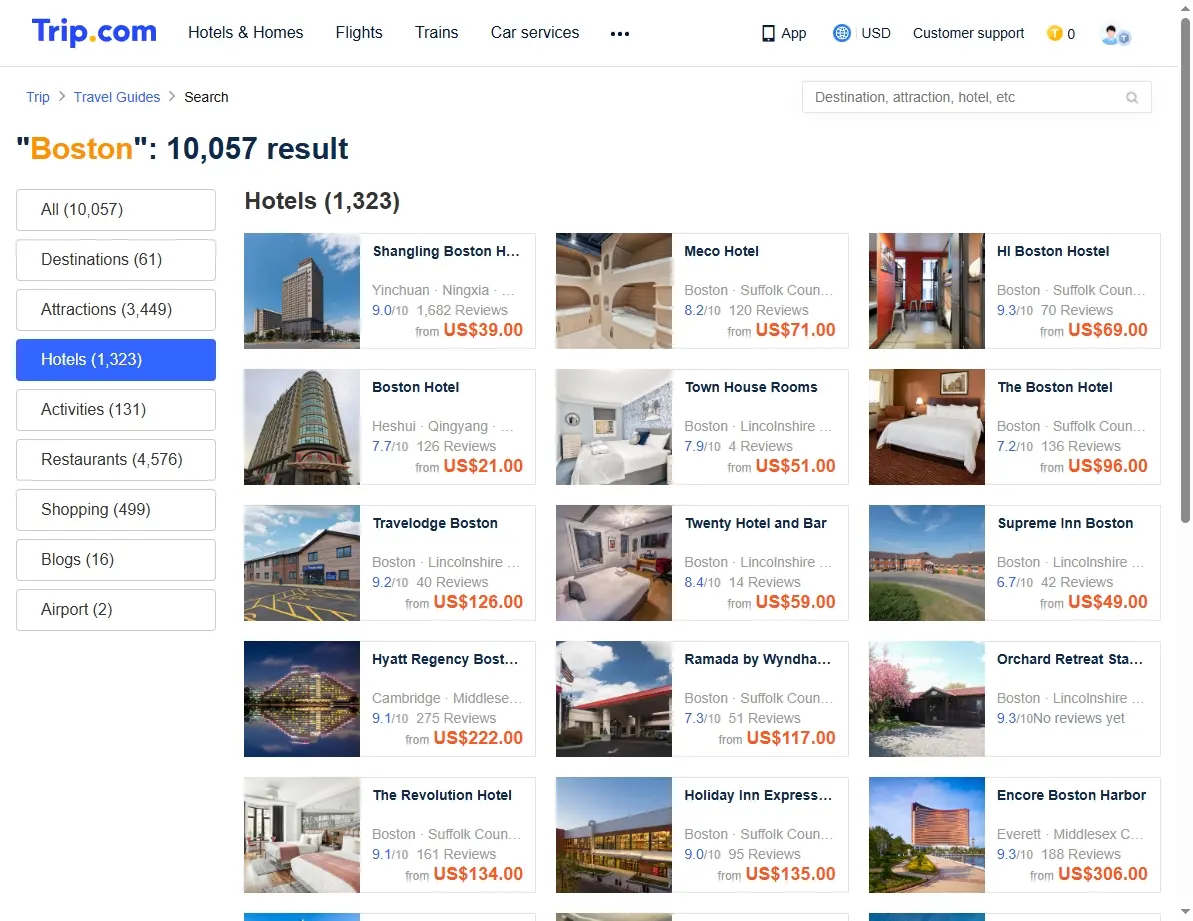The image size is (1193, 921).
Task: Click Supreme Inn Boston title
Action: click(x=1065, y=523)
